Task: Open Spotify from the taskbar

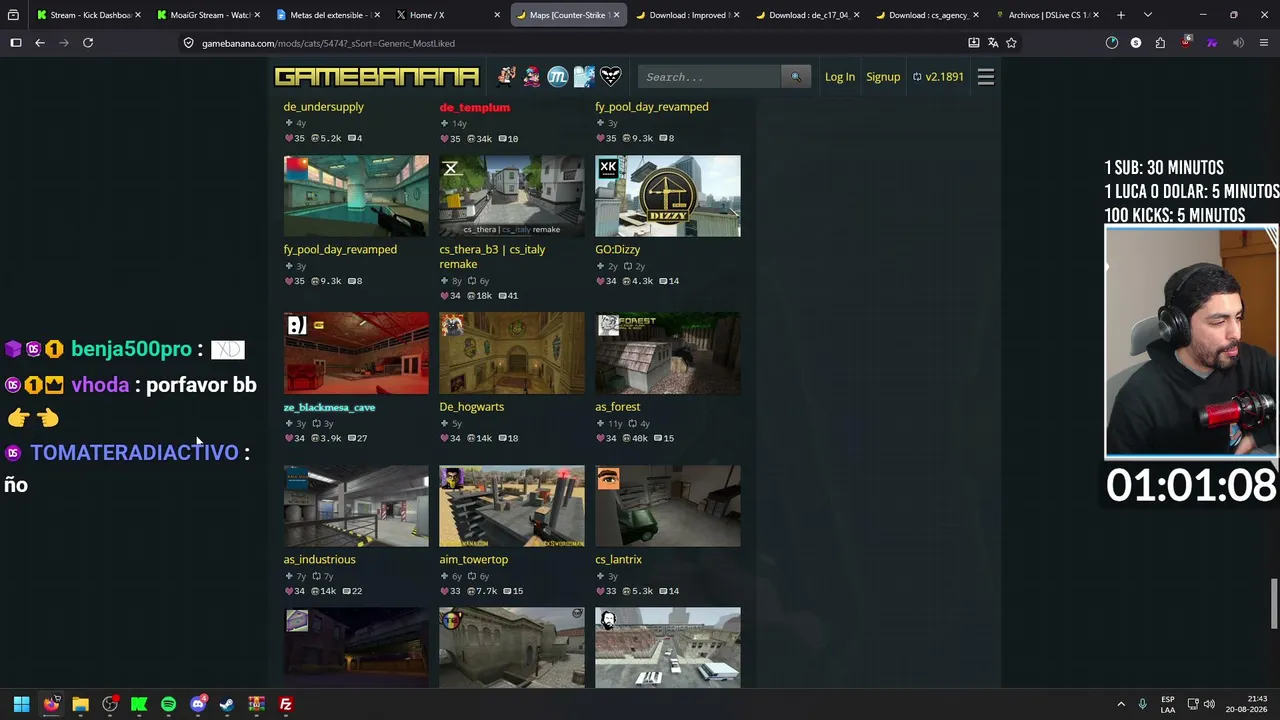Action: point(168,705)
